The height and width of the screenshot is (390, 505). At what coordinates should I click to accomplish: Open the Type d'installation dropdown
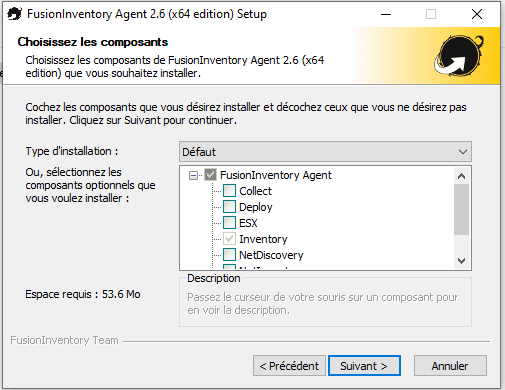pos(325,152)
